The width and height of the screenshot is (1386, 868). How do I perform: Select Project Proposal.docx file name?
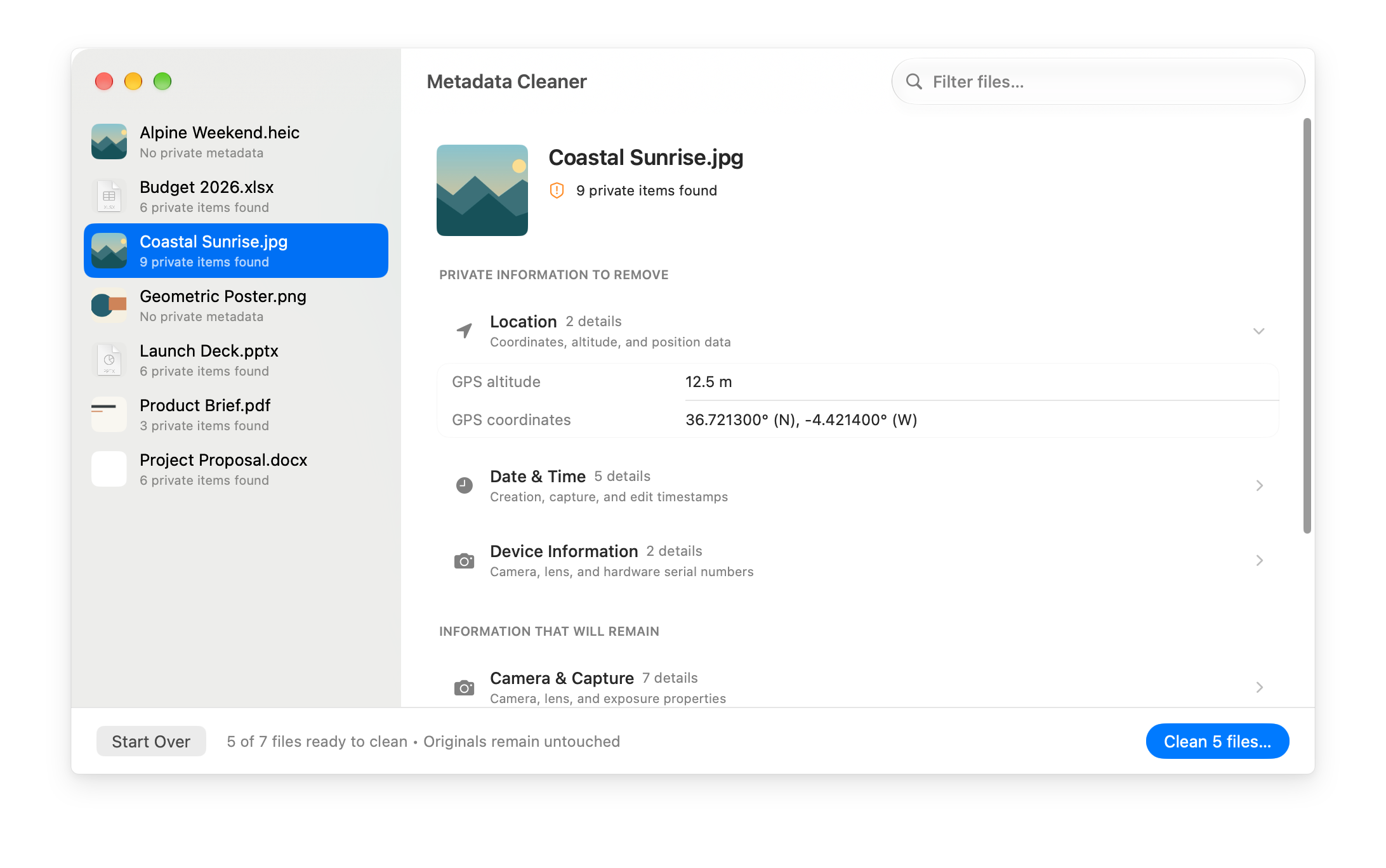[x=223, y=460]
